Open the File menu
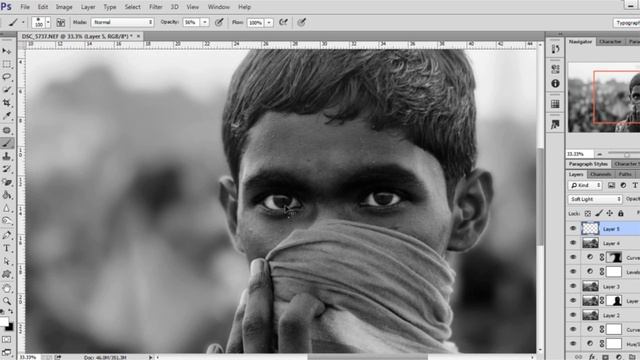Image resolution: width=640 pixels, height=360 pixels. [25, 7]
